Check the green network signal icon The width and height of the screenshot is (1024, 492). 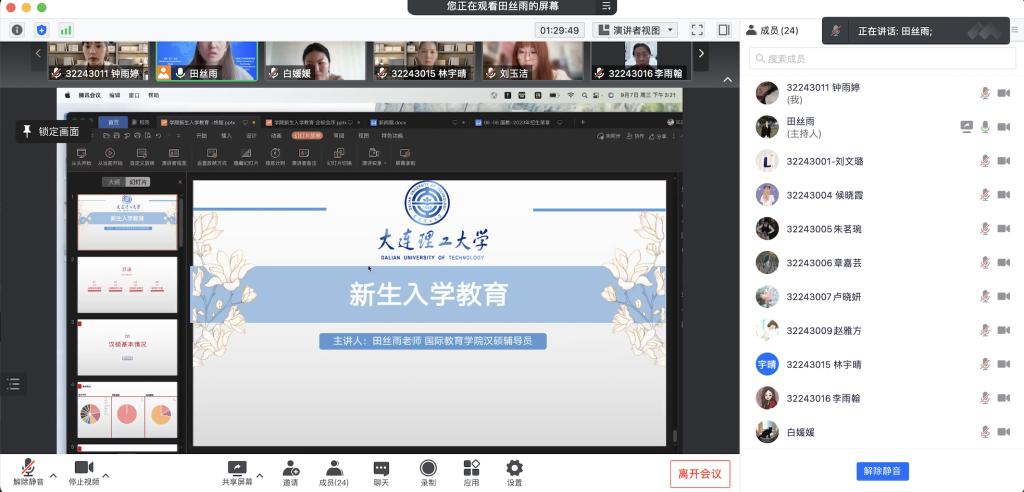[66, 30]
